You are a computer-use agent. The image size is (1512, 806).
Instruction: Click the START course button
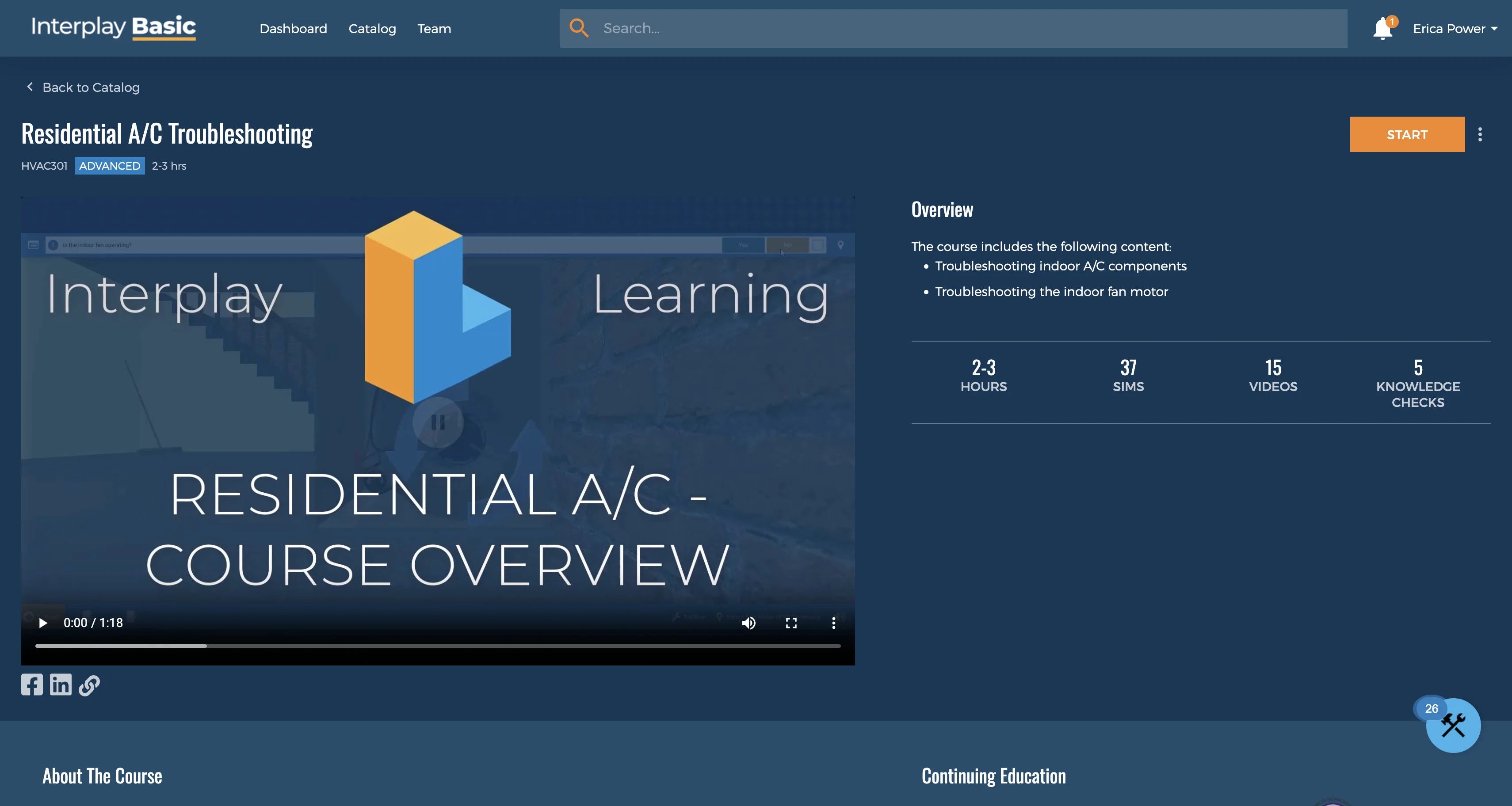[x=1407, y=134]
